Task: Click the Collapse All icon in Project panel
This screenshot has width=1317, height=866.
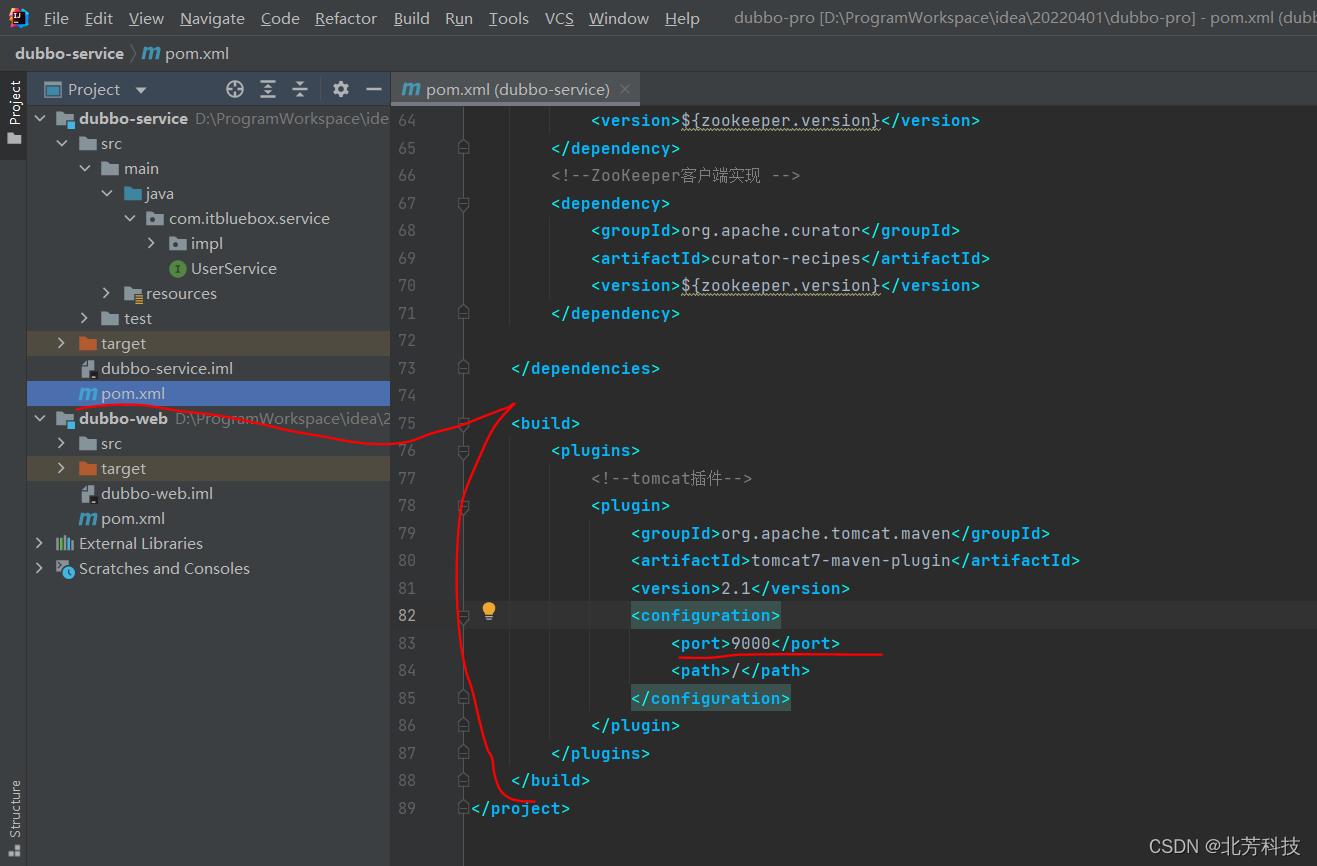Action: pyautogui.click(x=300, y=89)
